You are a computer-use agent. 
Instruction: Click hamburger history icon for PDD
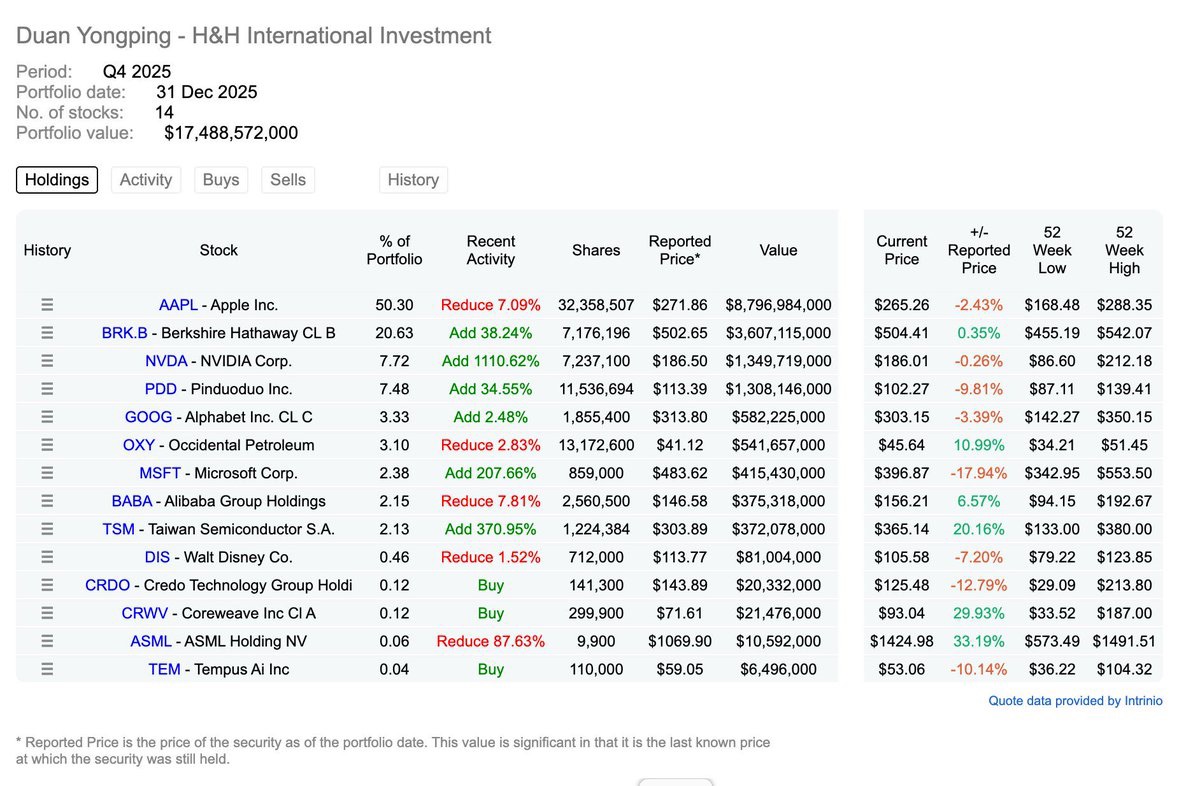coord(47,389)
